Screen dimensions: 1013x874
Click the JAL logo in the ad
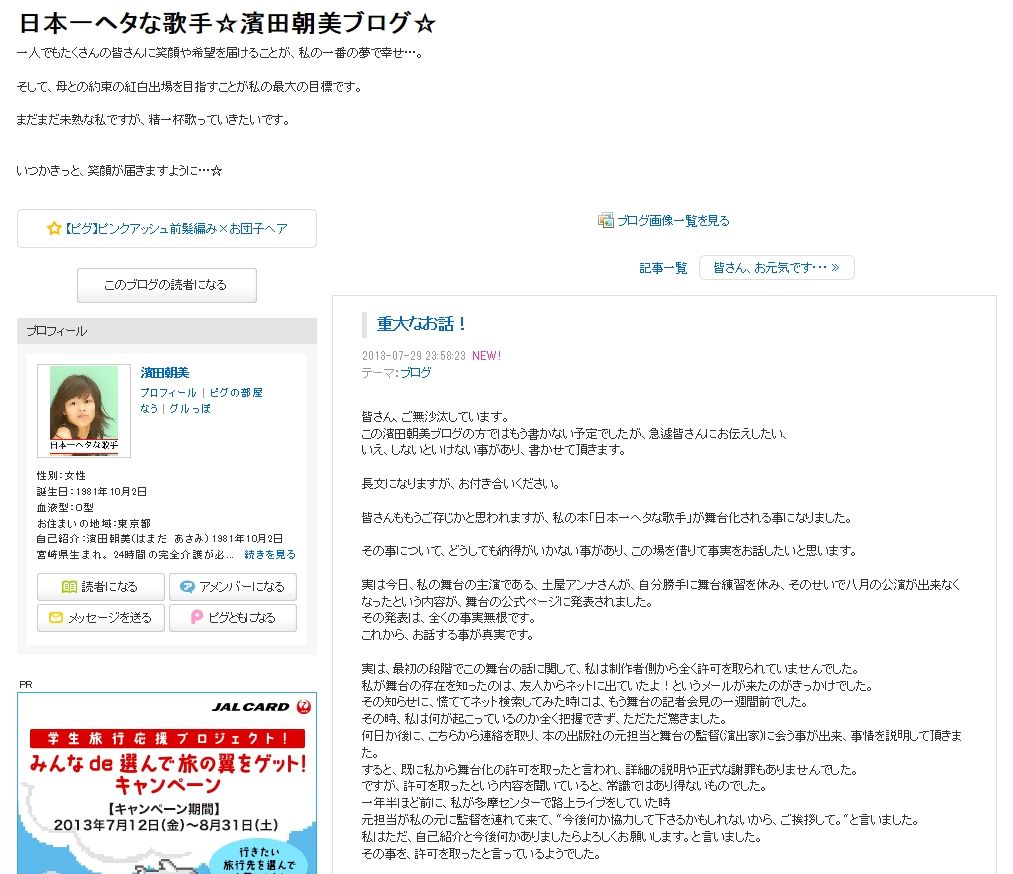pos(304,707)
